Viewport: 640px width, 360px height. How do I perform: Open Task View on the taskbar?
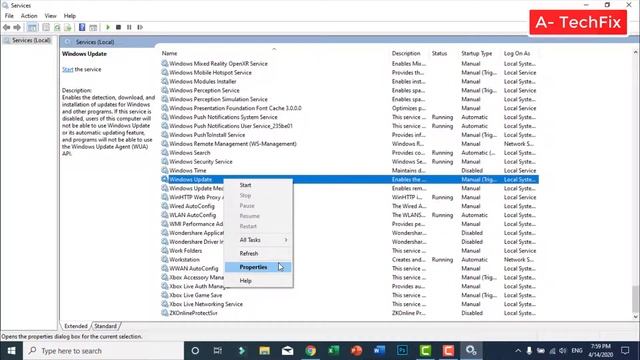coord(218,351)
